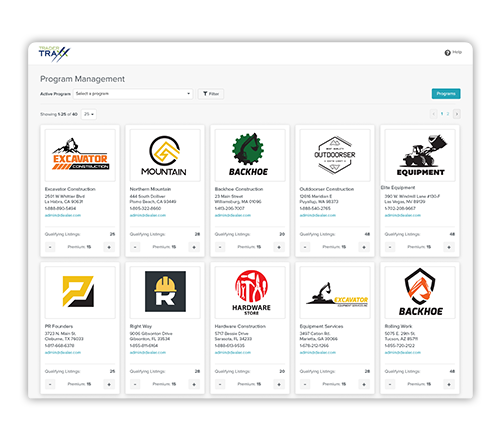Increase Premium count for Hardware Construction

[279, 384]
